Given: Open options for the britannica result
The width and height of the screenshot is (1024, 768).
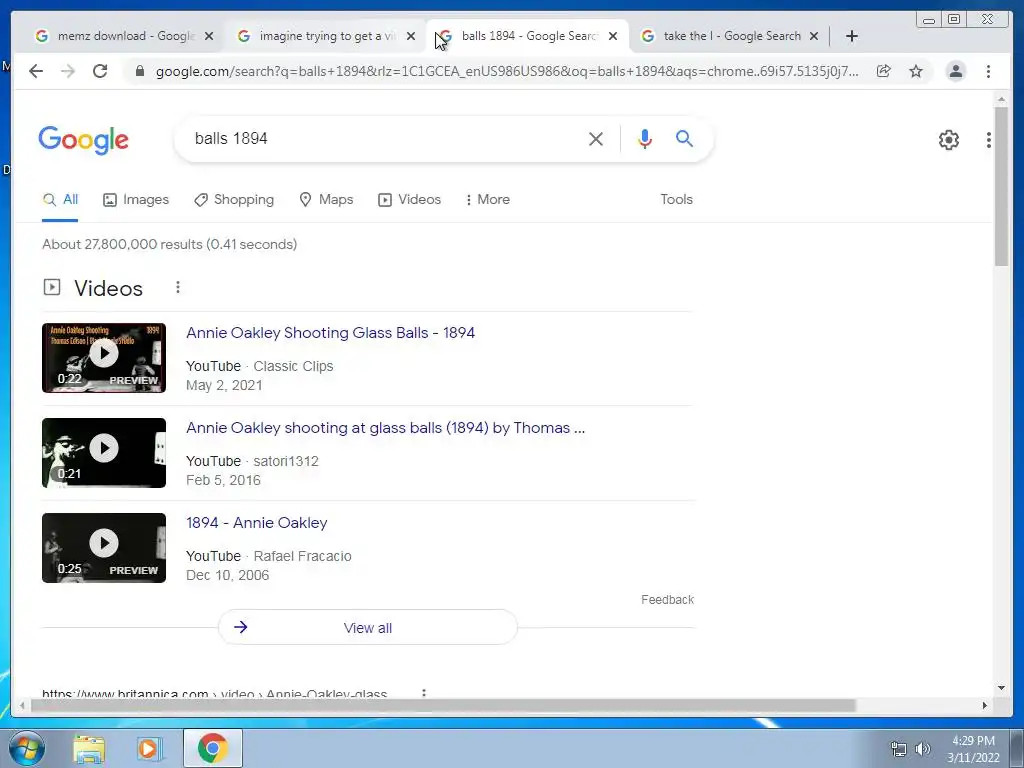Looking at the screenshot, I should point(424,693).
